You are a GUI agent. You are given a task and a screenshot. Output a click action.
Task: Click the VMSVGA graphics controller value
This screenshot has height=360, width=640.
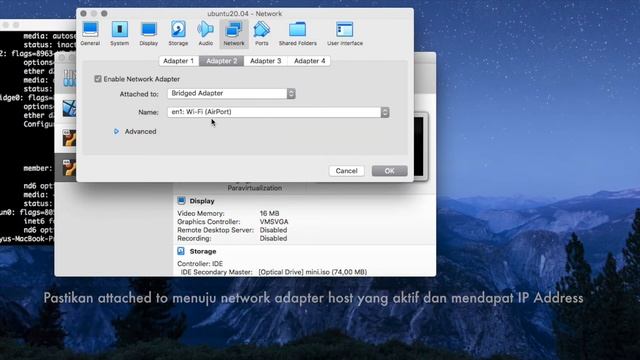(274, 222)
